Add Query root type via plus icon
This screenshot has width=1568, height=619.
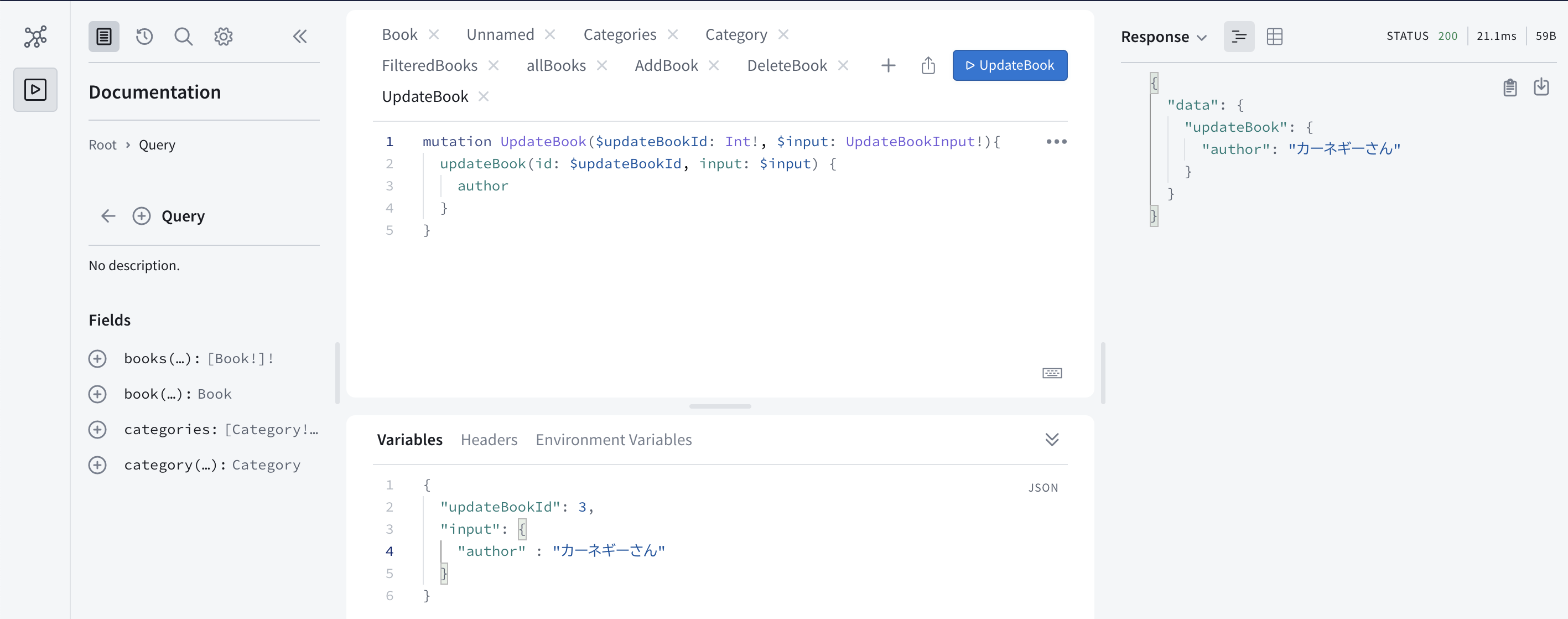click(x=141, y=216)
